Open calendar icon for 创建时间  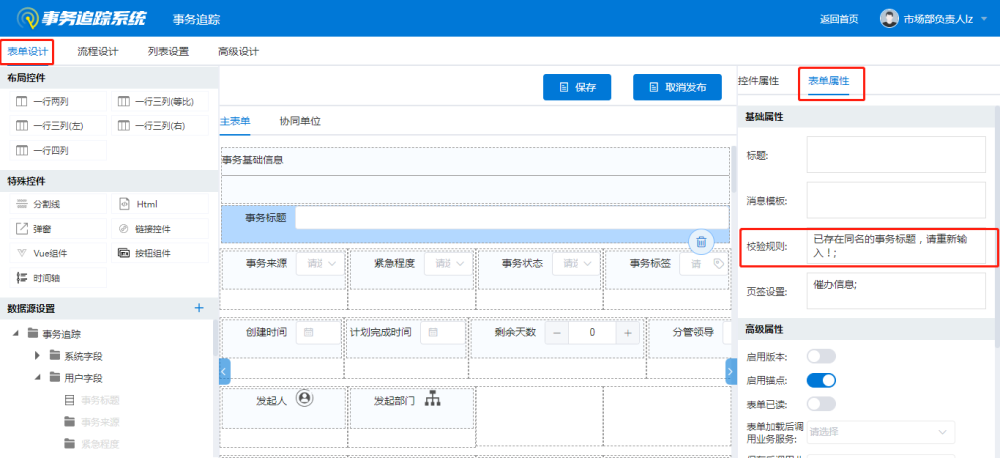[x=307, y=332]
